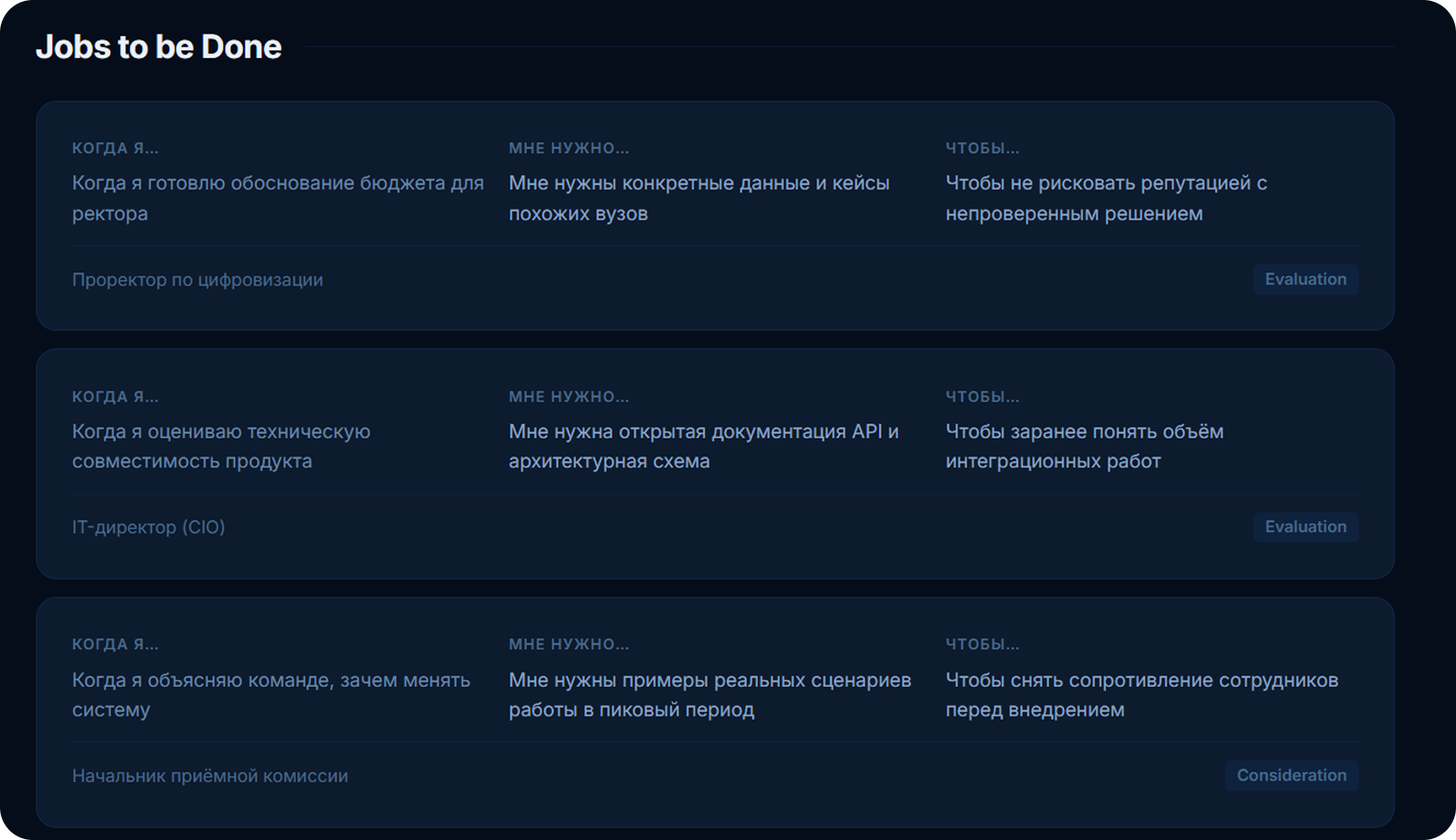1456x840 pixels.
Task: Select Evaluation tag on IT-директор card
Action: pyautogui.click(x=1305, y=527)
